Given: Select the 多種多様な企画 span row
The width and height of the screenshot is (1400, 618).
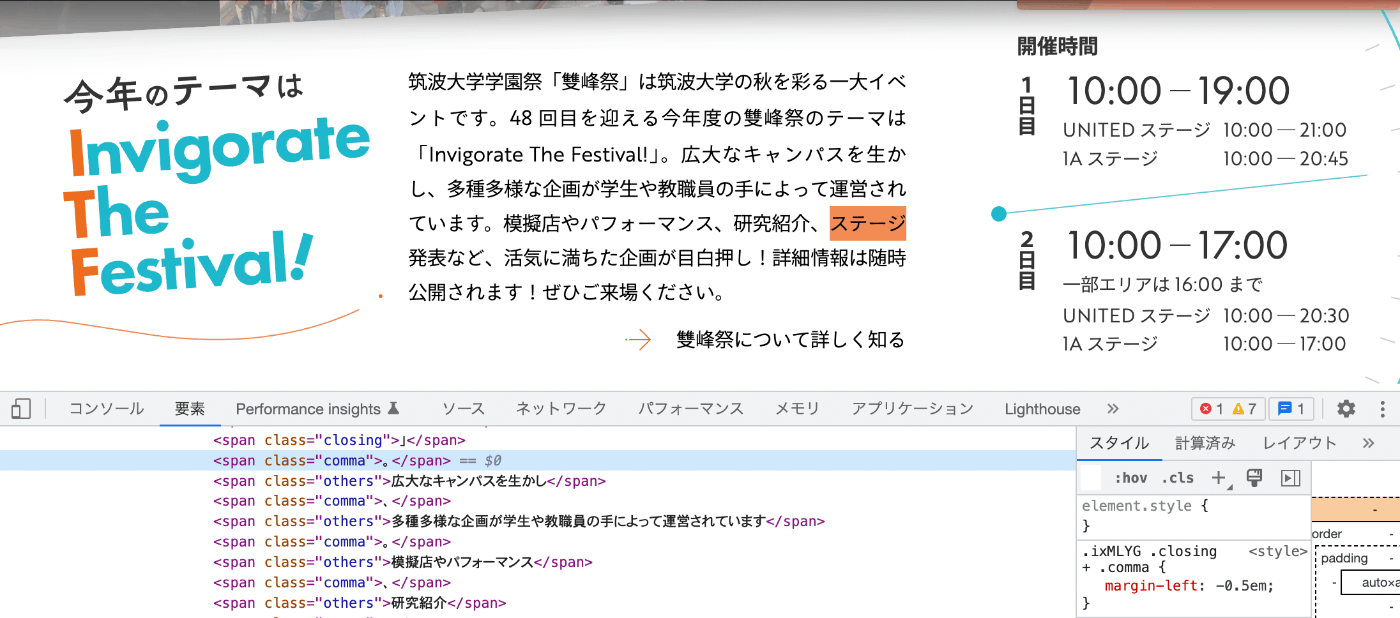Looking at the screenshot, I should click(537, 522).
